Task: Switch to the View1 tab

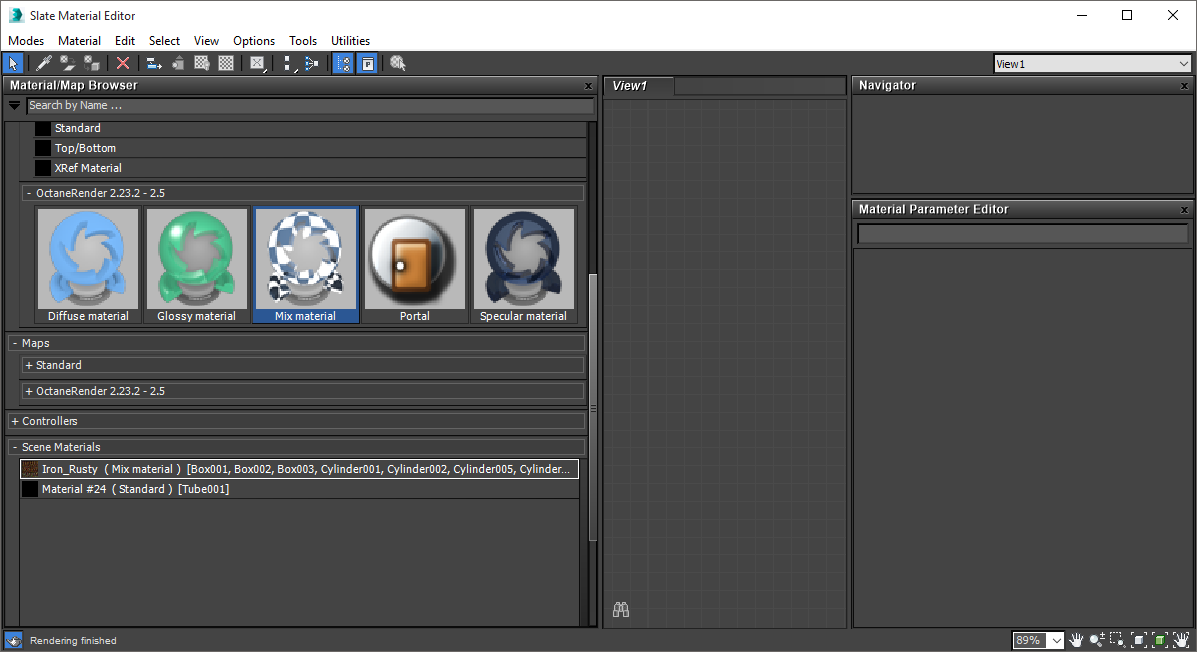Action: [x=638, y=86]
